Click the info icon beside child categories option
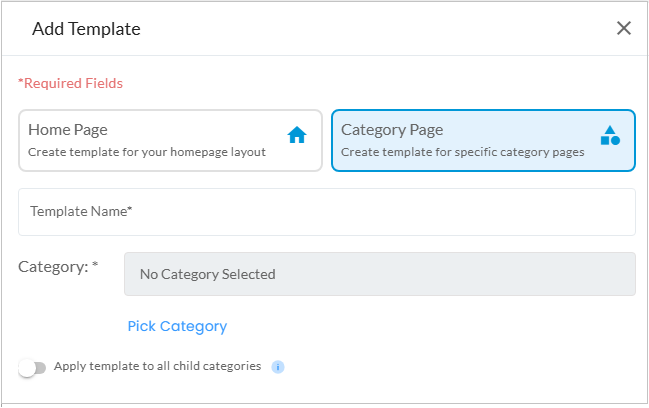The width and height of the screenshot is (649, 408). pyautogui.click(x=278, y=367)
